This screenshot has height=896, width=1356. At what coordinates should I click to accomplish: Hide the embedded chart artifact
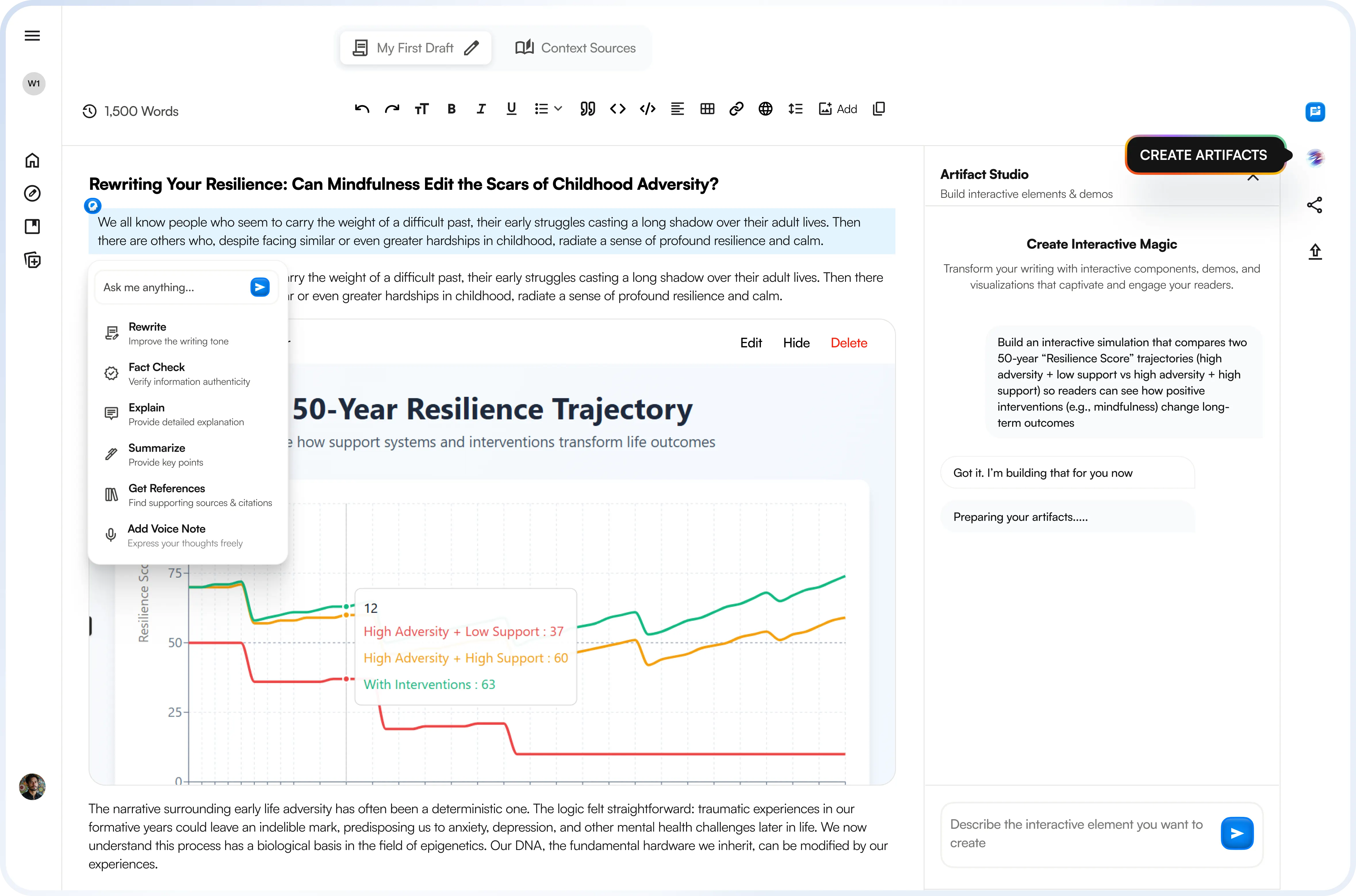[796, 343]
